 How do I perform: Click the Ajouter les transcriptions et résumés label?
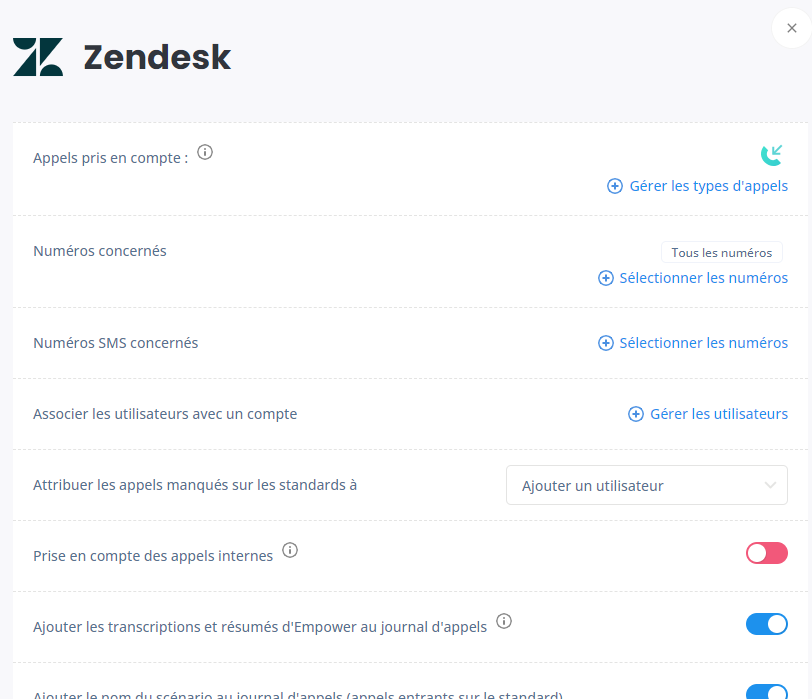(260, 627)
